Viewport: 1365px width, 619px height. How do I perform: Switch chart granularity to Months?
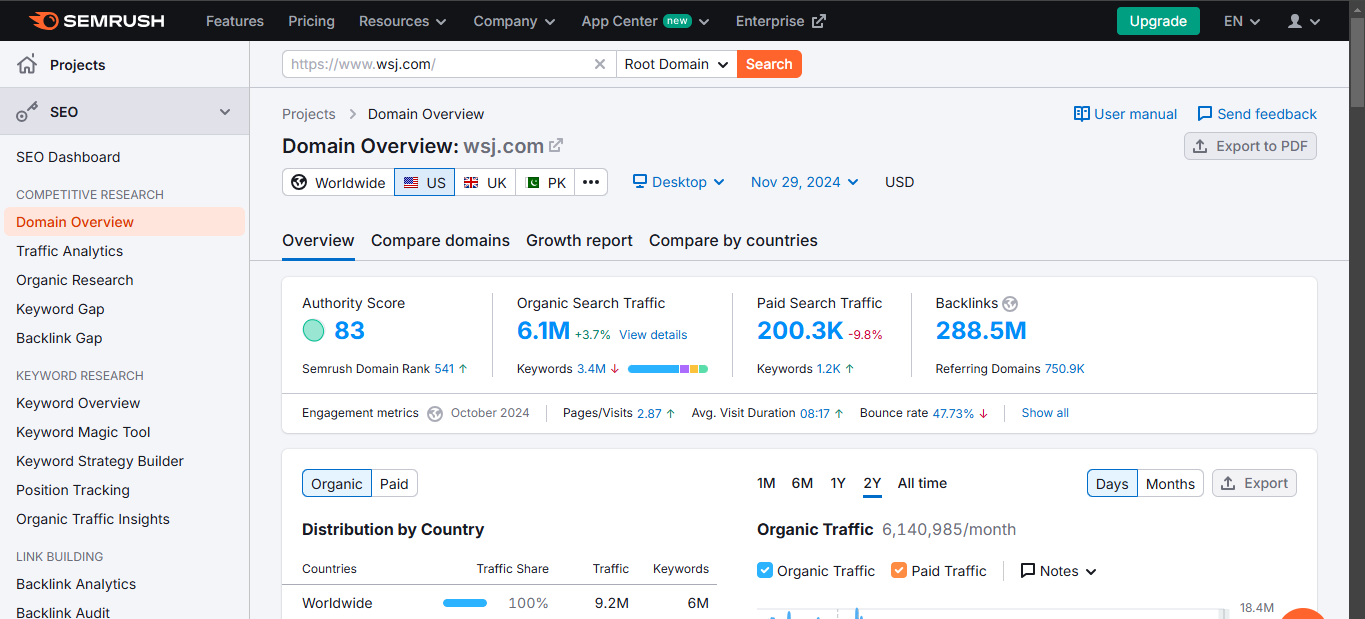(x=1170, y=483)
